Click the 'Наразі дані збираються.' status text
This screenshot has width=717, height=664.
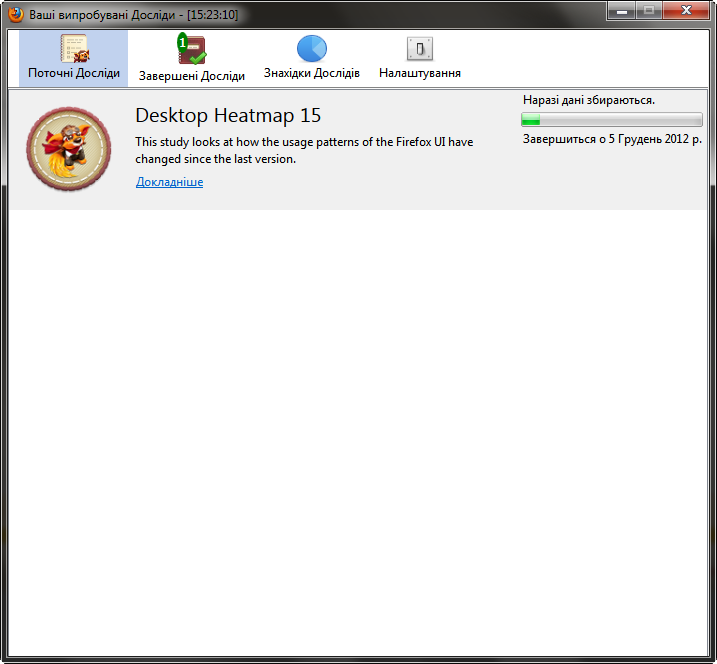click(589, 100)
